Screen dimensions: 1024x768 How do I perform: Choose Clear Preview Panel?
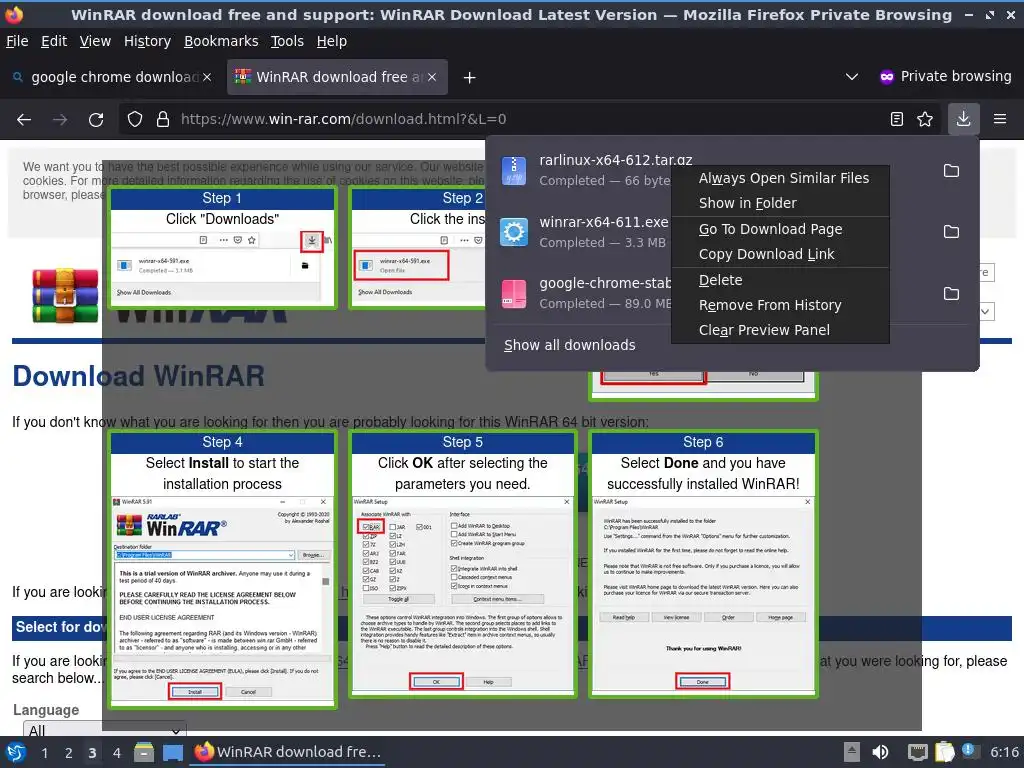[x=780, y=330]
